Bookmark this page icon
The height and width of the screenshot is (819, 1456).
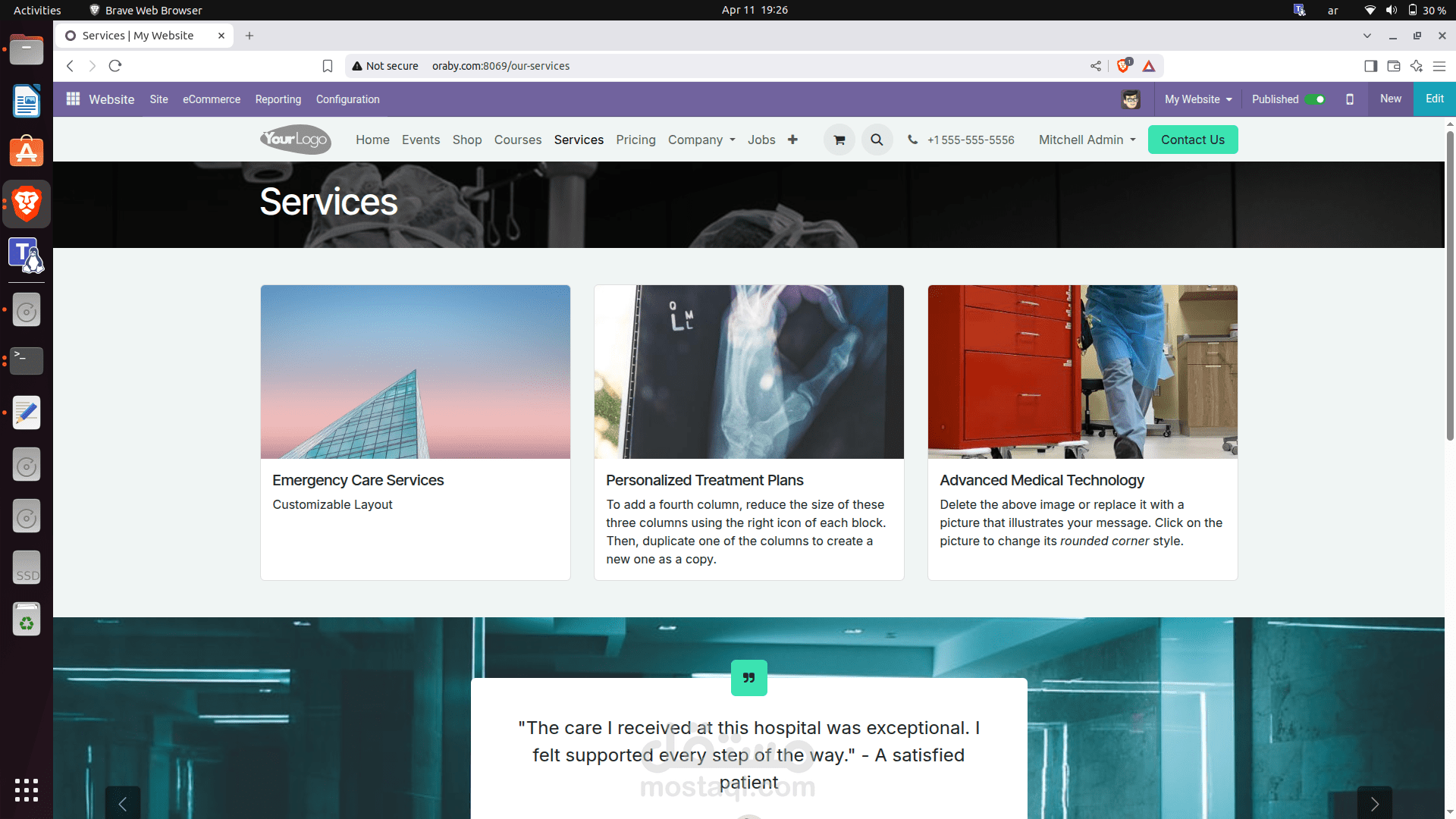328,66
